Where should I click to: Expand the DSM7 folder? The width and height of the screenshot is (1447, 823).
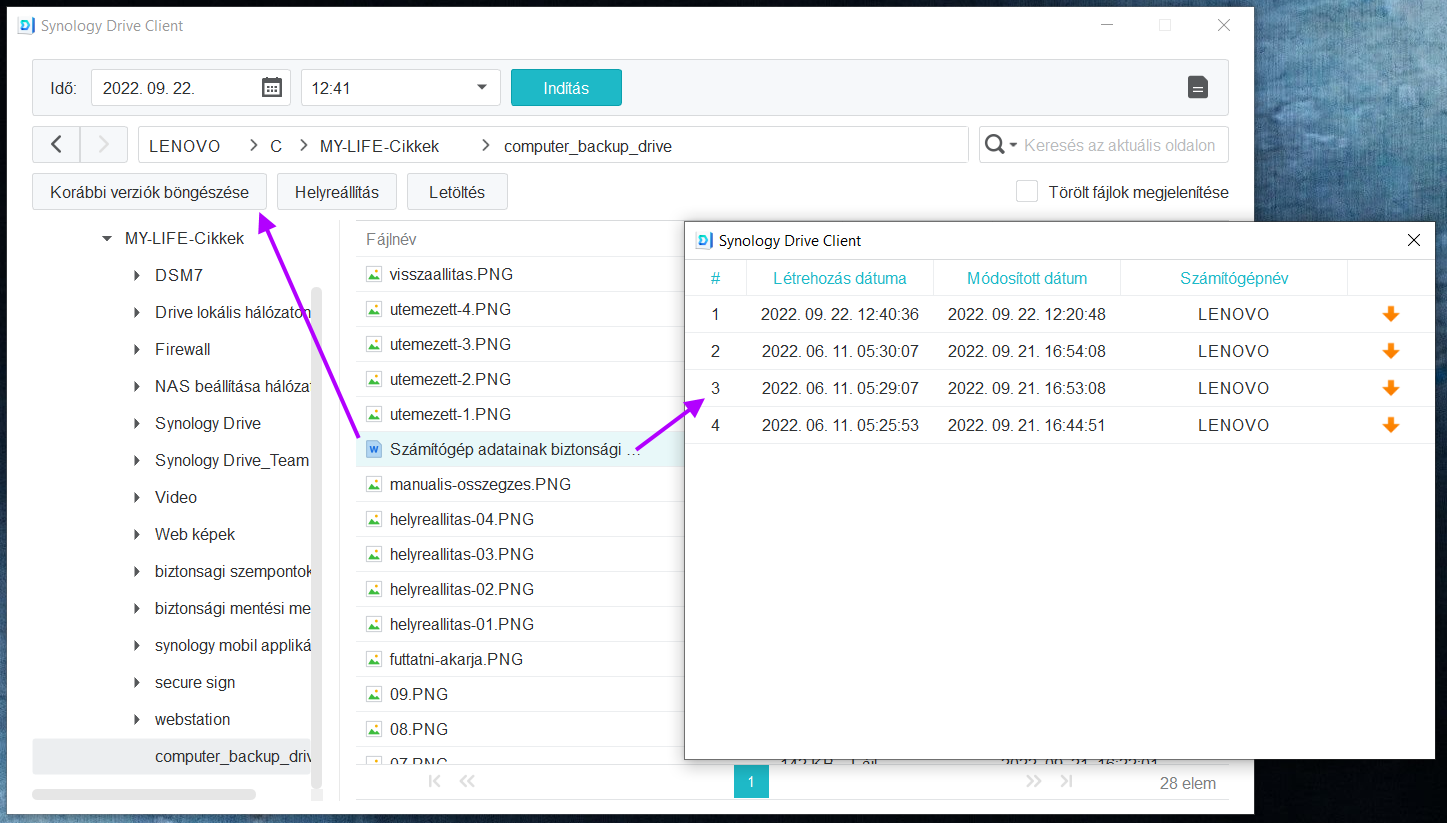[x=137, y=276]
